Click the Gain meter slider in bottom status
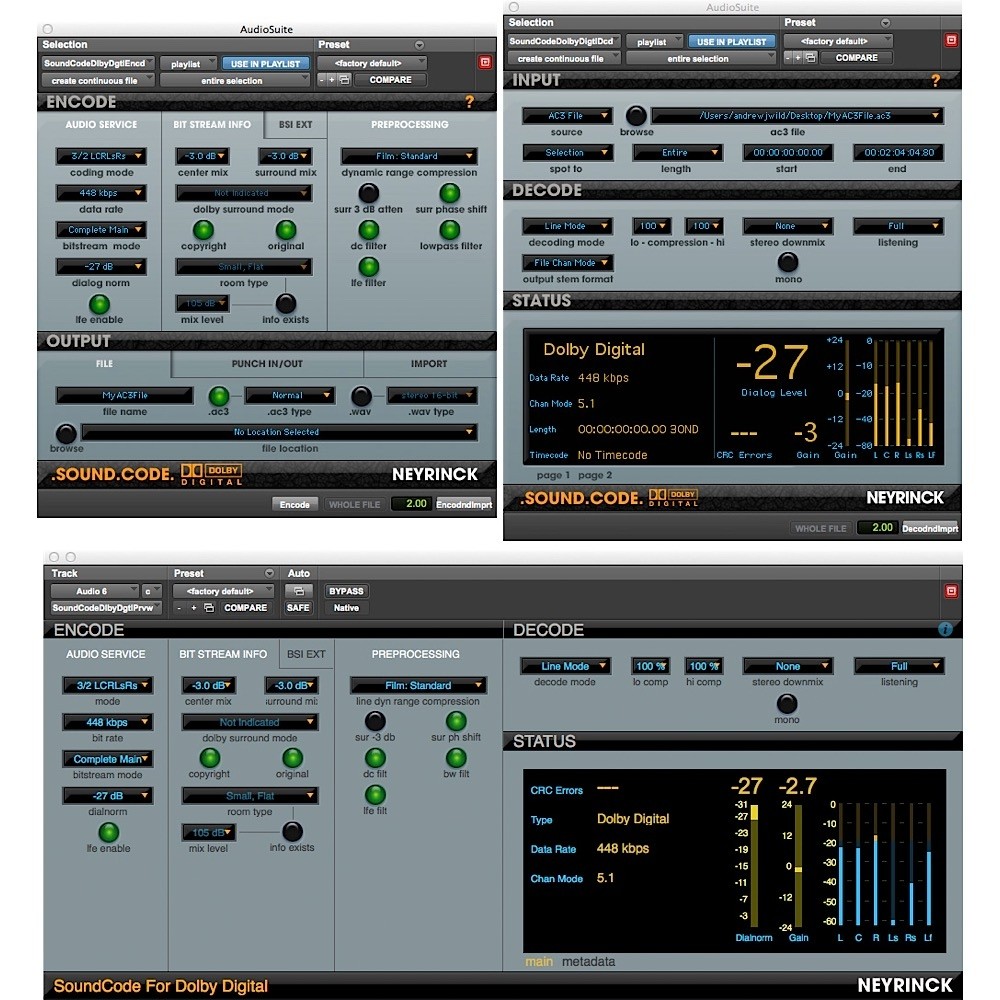This screenshot has height=1000, width=1000. [798, 868]
